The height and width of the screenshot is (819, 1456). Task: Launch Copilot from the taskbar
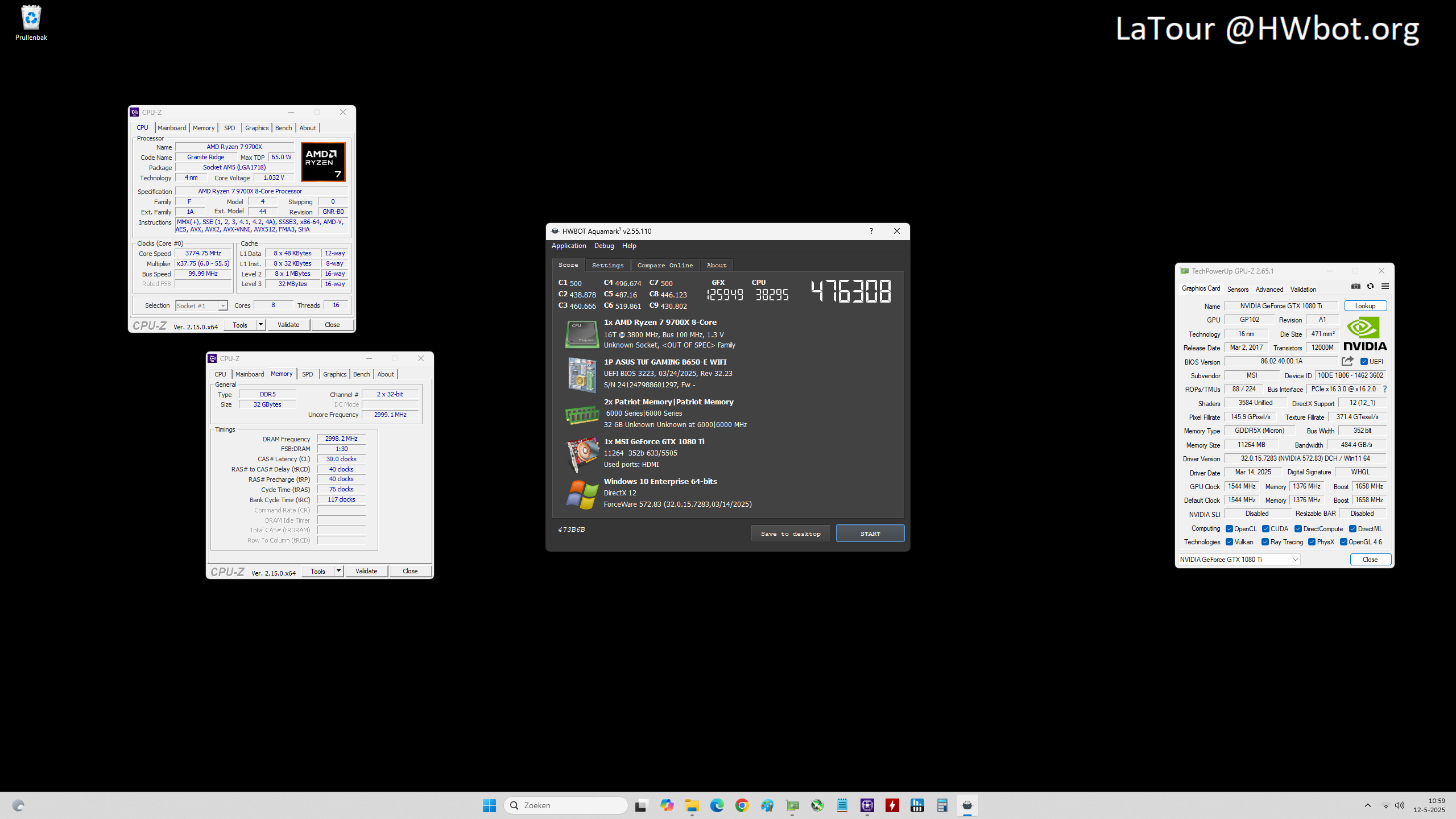click(667, 805)
